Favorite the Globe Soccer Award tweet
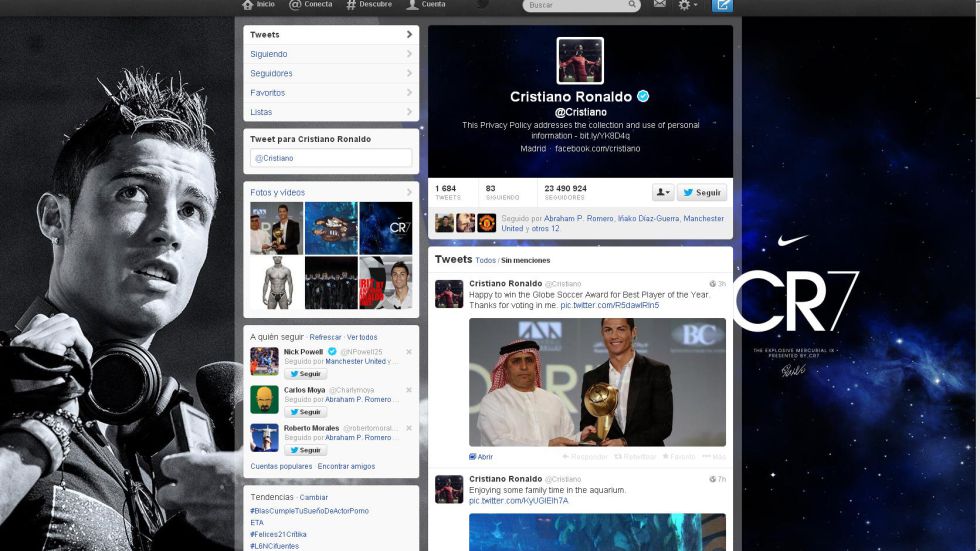 (679, 457)
